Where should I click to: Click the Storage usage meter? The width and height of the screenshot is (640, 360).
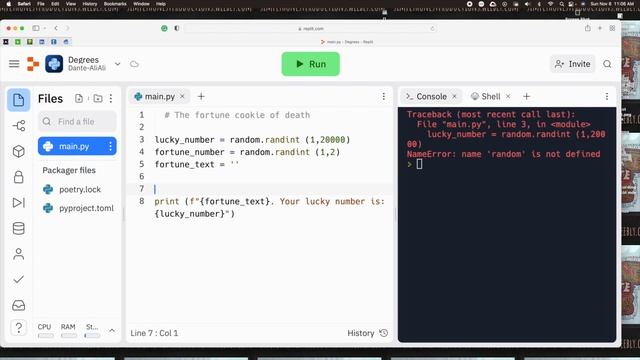[x=92, y=331]
